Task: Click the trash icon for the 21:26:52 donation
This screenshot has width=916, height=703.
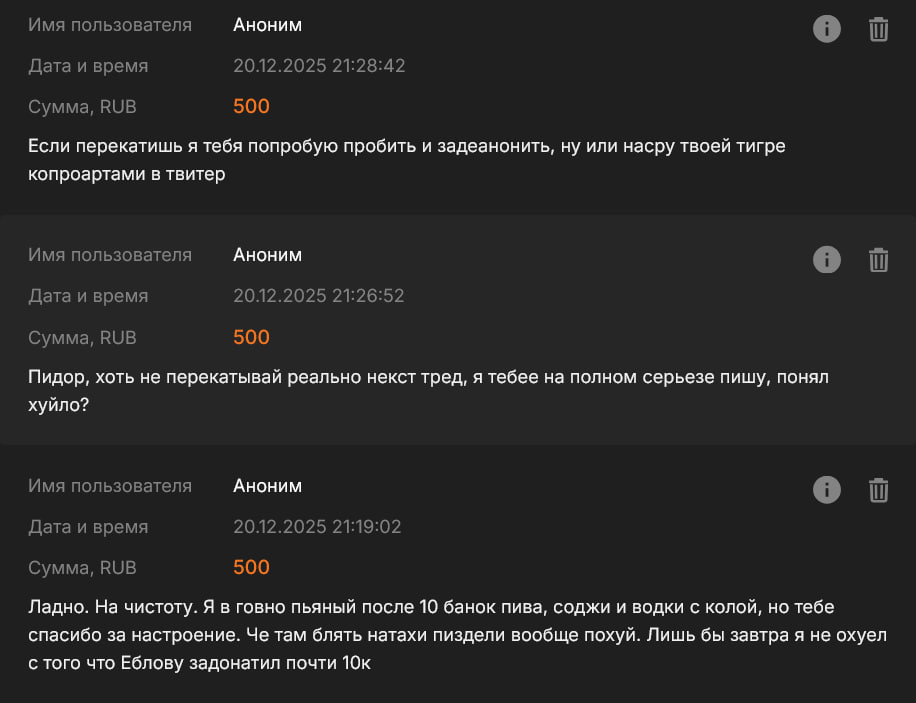Action: pyautogui.click(x=878, y=260)
